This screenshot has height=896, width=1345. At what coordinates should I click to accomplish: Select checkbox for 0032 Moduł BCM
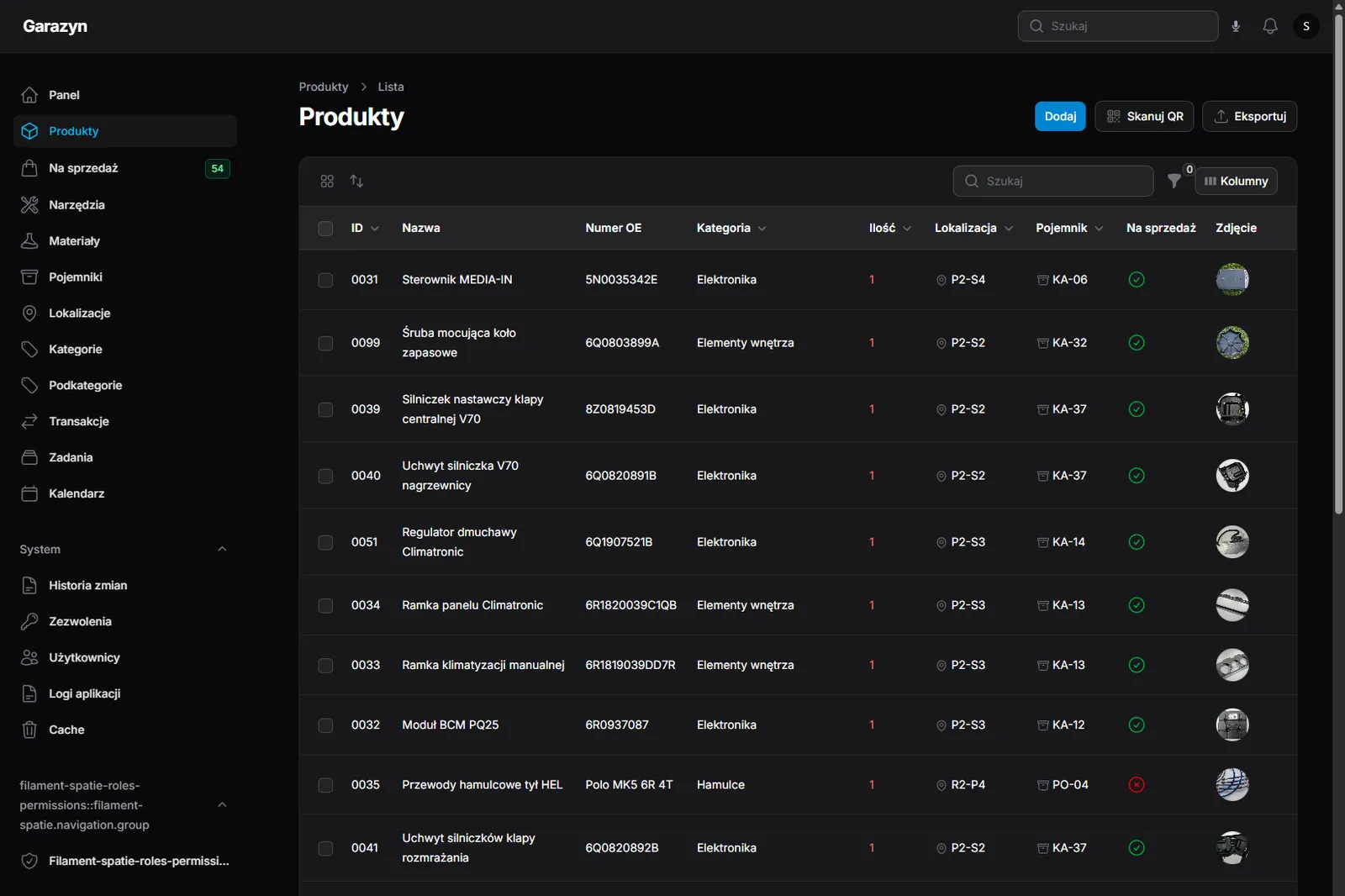coord(325,725)
